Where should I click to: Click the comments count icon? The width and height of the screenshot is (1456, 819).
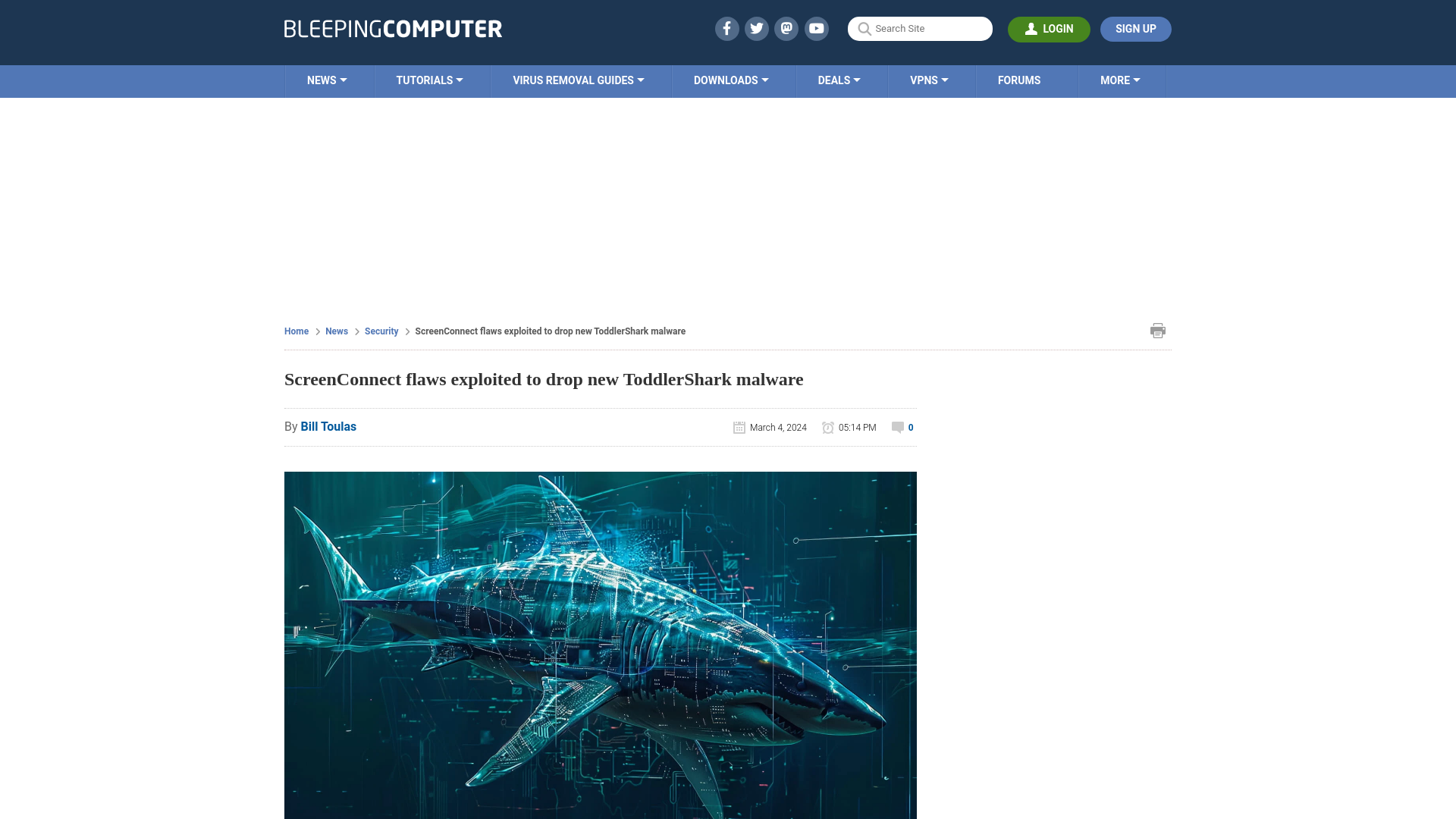(897, 427)
